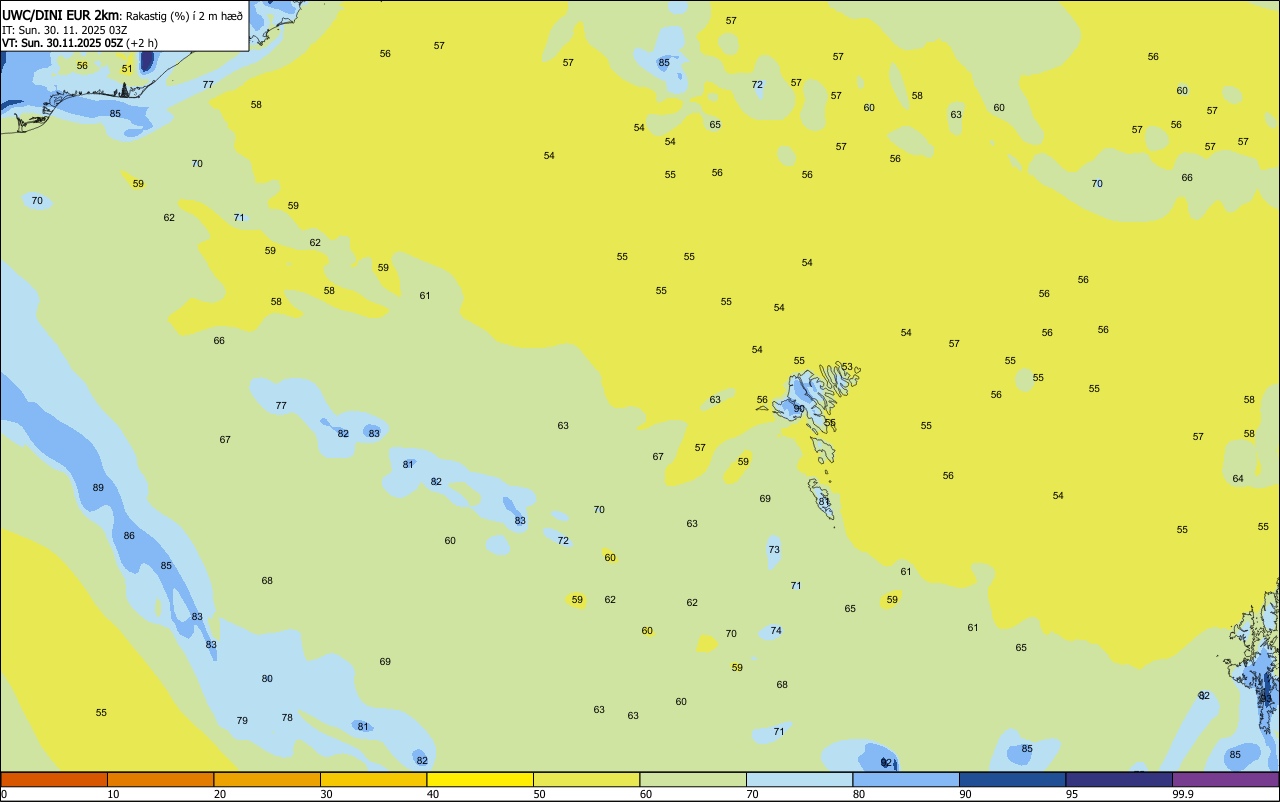Select the medium blue 80–90 legend swatch
1280x802 pixels.
point(906,779)
